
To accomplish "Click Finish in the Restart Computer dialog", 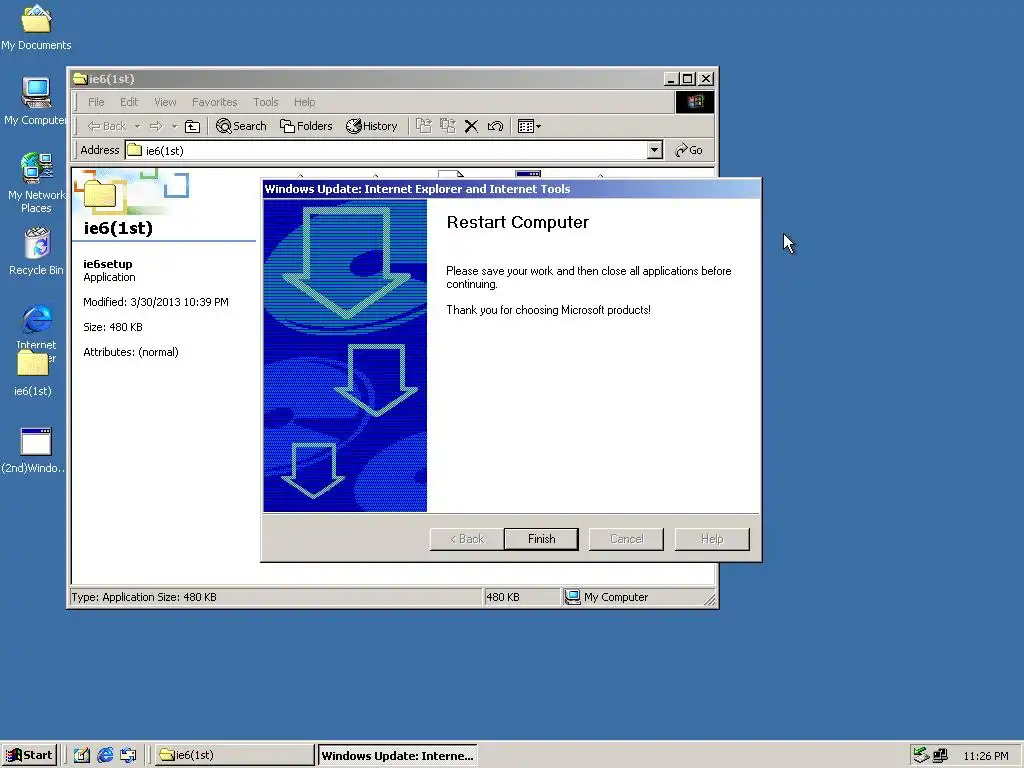I will (541, 539).
